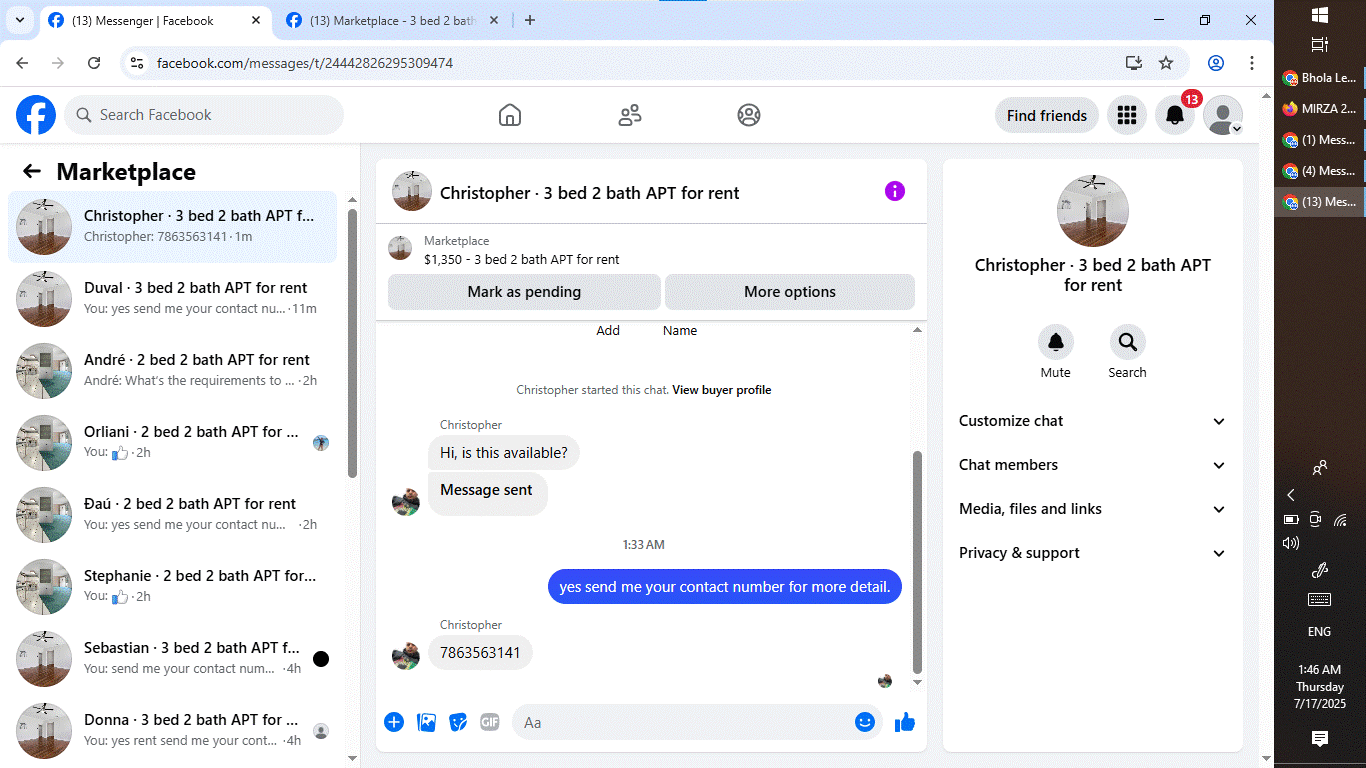The image size is (1366, 768).
Task: Expand Privacy & support section
Action: tap(1092, 553)
